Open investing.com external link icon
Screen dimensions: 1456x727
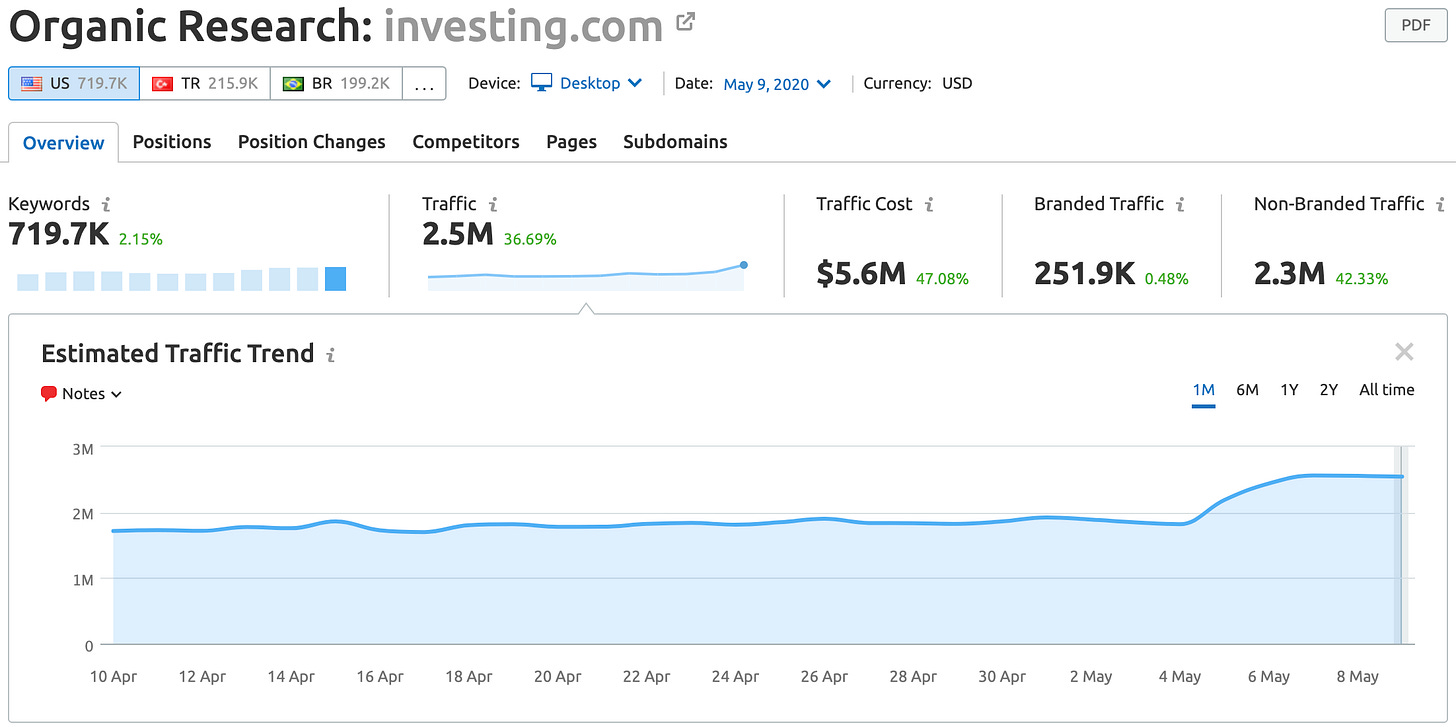pyautogui.click(x=686, y=21)
